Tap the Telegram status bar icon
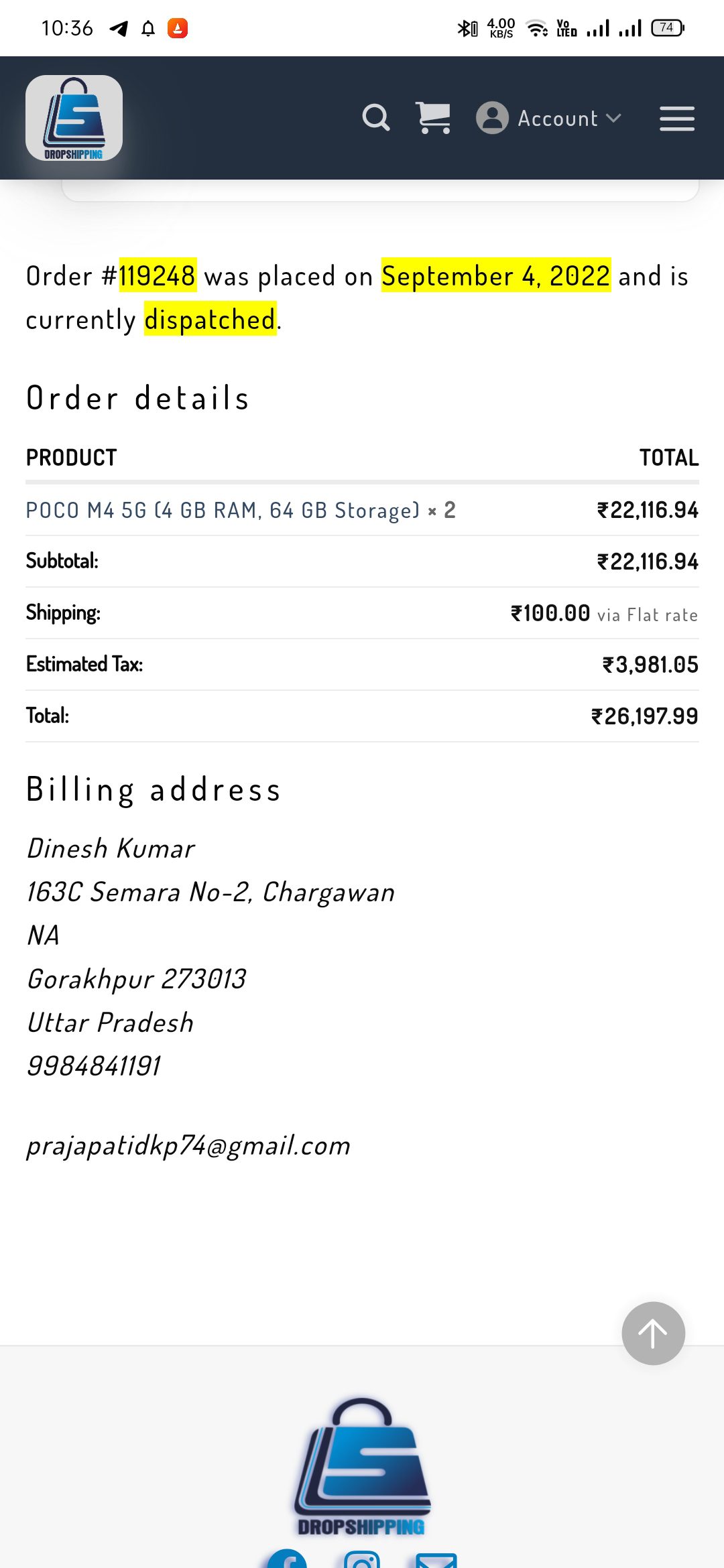 [x=119, y=28]
